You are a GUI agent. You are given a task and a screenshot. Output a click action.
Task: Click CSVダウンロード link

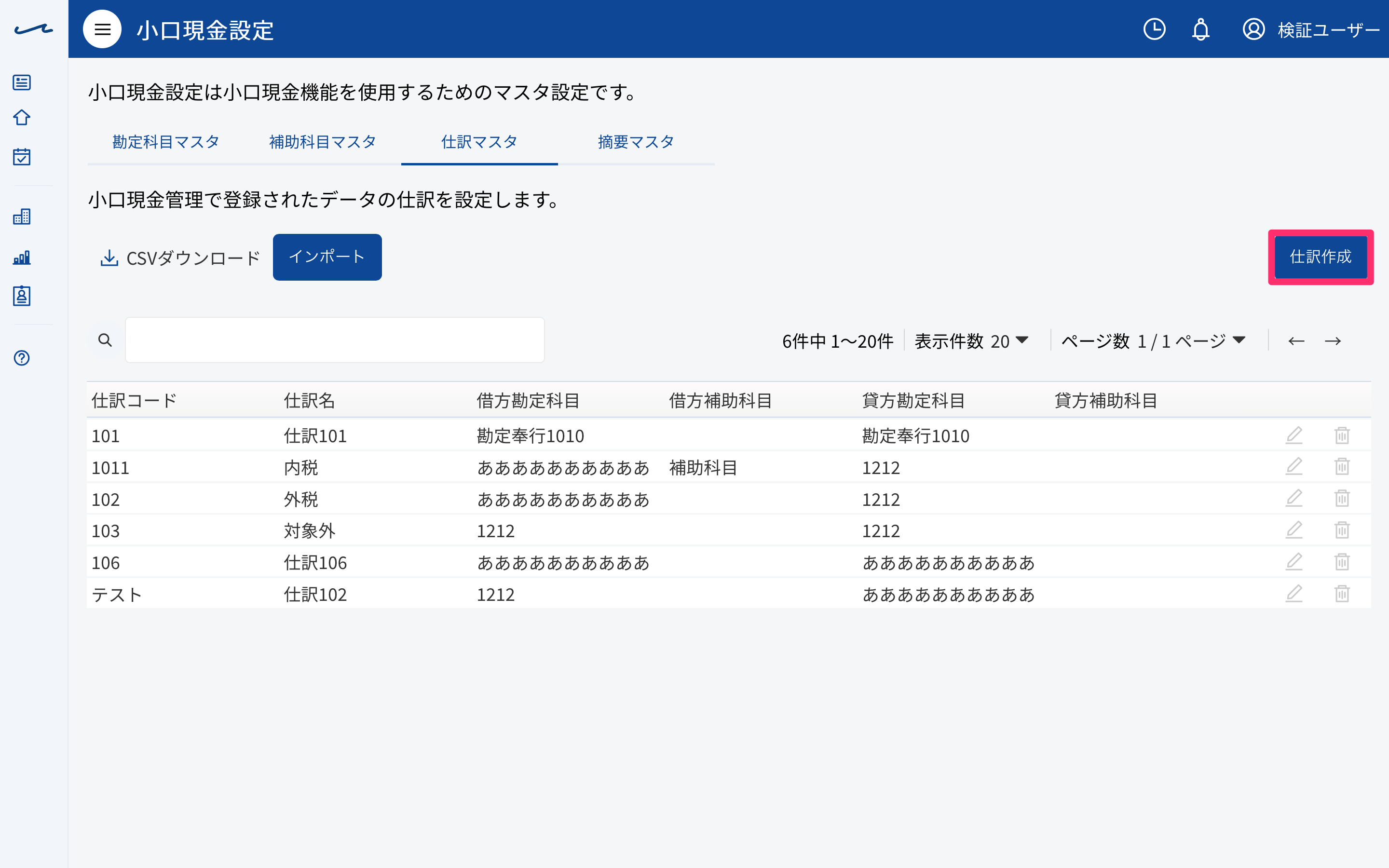(180, 258)
